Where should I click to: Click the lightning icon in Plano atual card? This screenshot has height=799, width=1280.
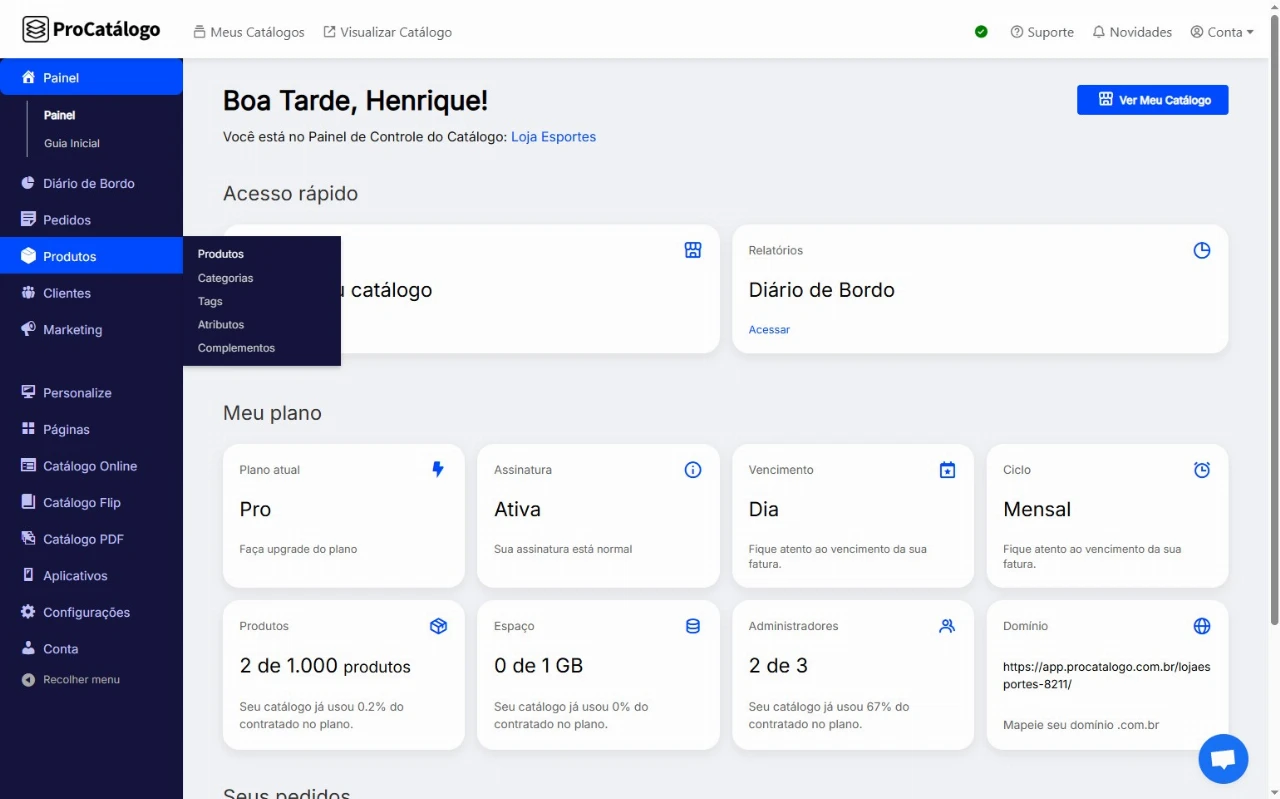pyautogui.click(x=438, y=469)
